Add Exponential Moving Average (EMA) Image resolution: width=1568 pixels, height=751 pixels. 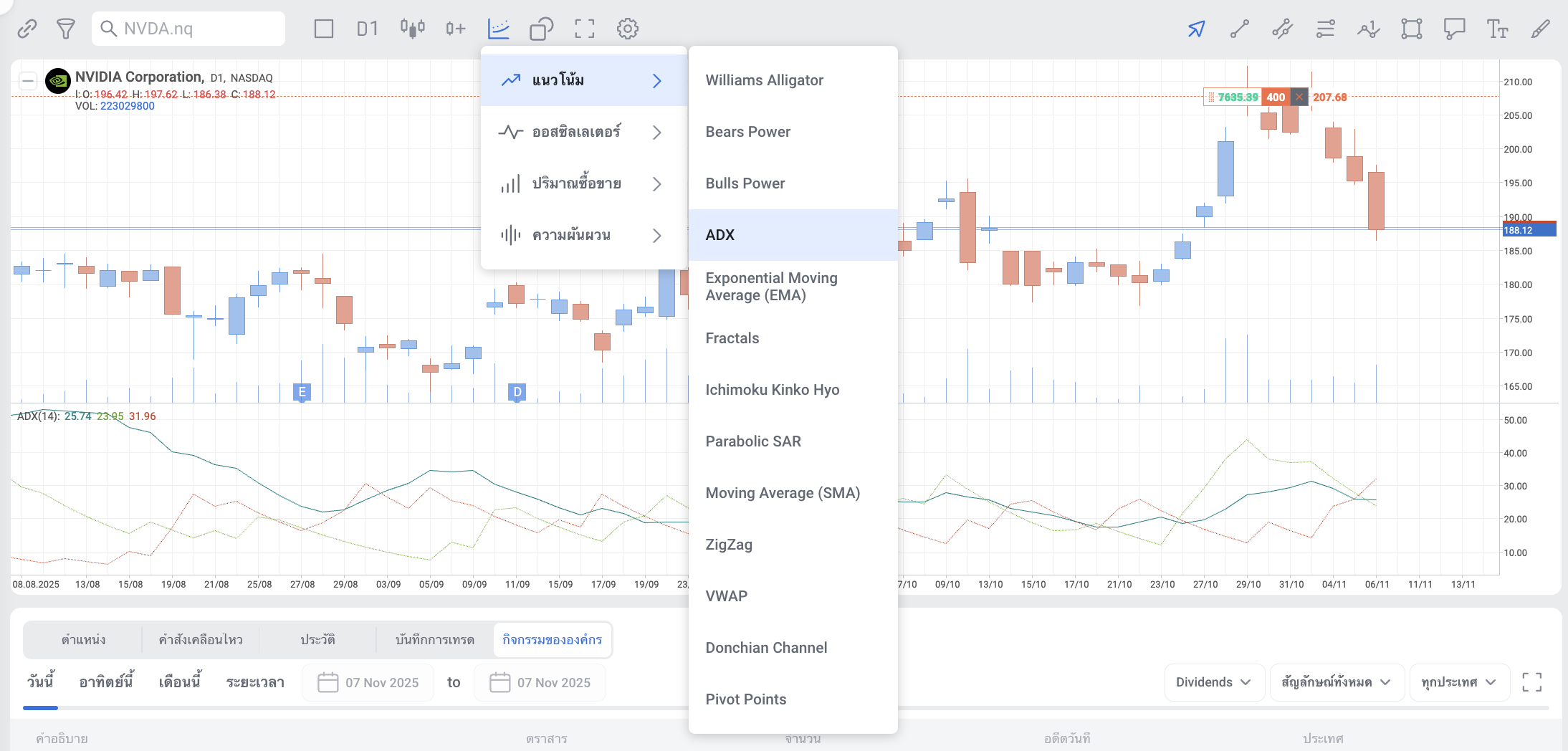tap(793, 287)
